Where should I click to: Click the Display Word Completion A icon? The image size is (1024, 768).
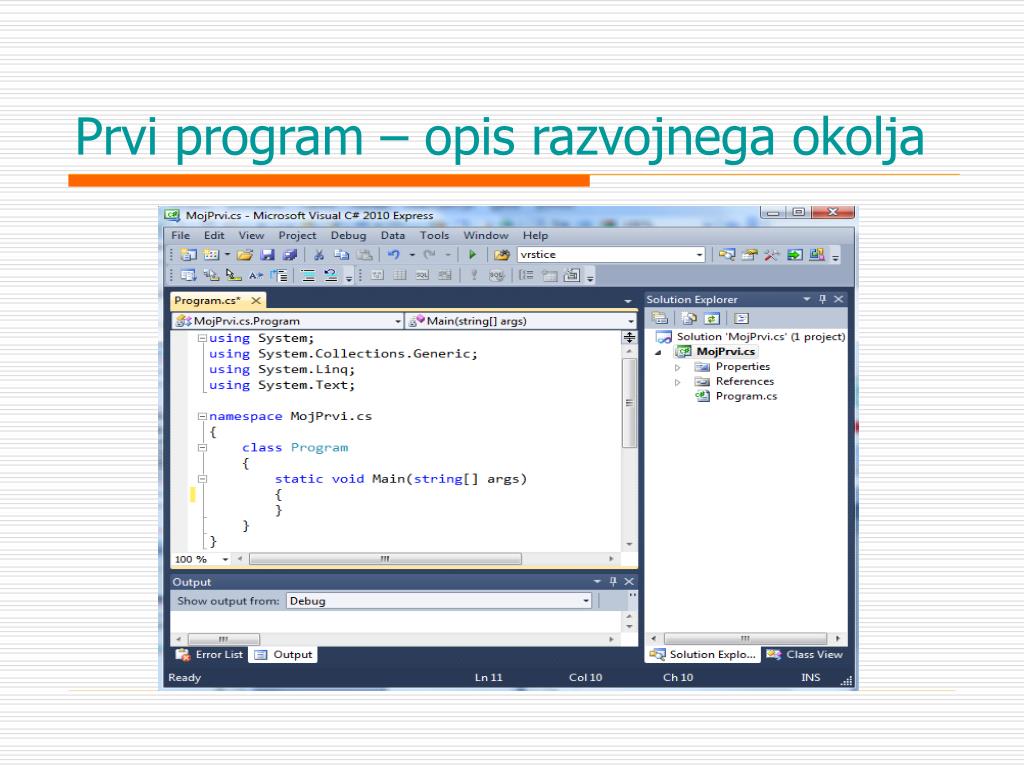256,276
